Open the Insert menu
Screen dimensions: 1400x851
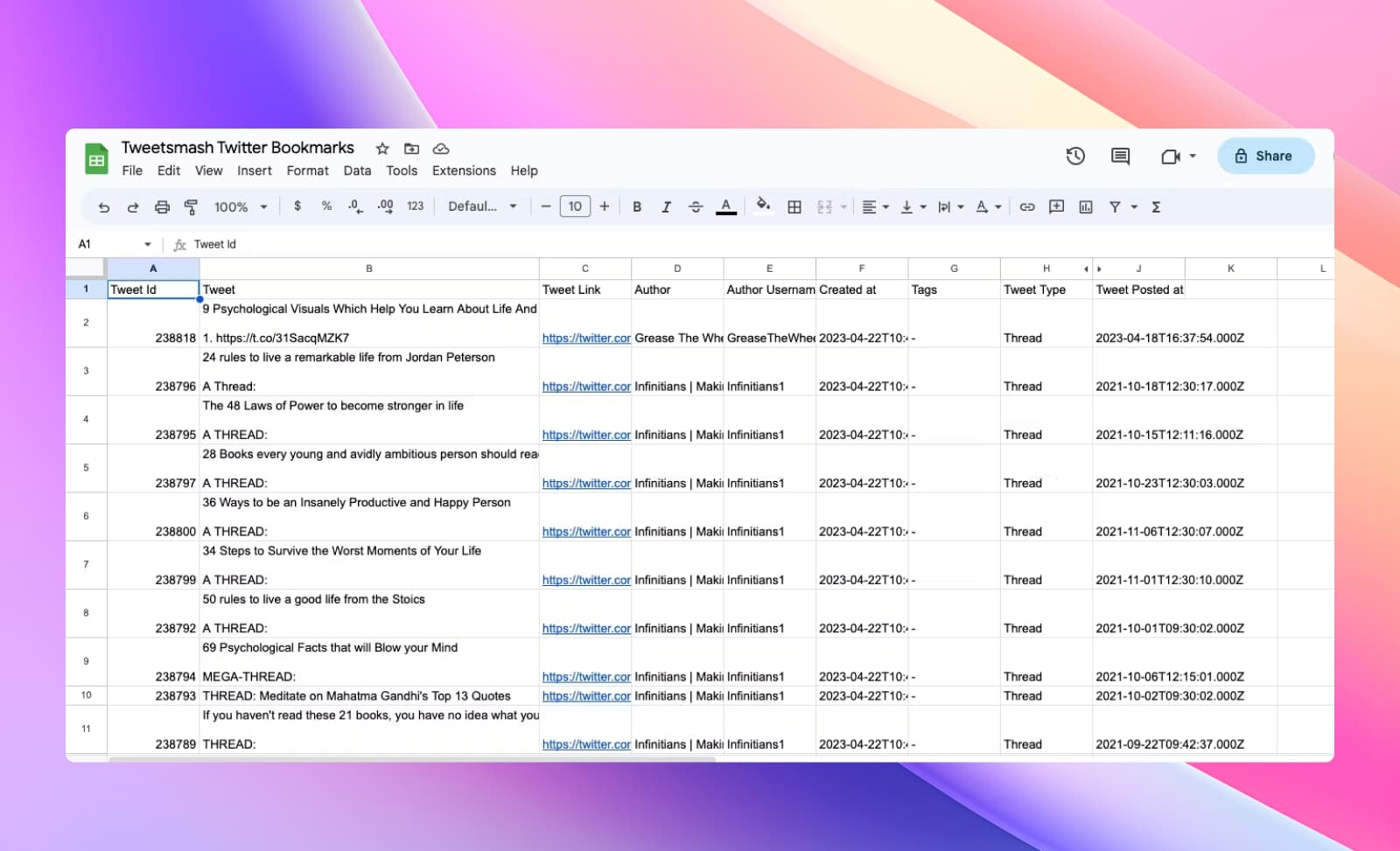tap(255, 171)
